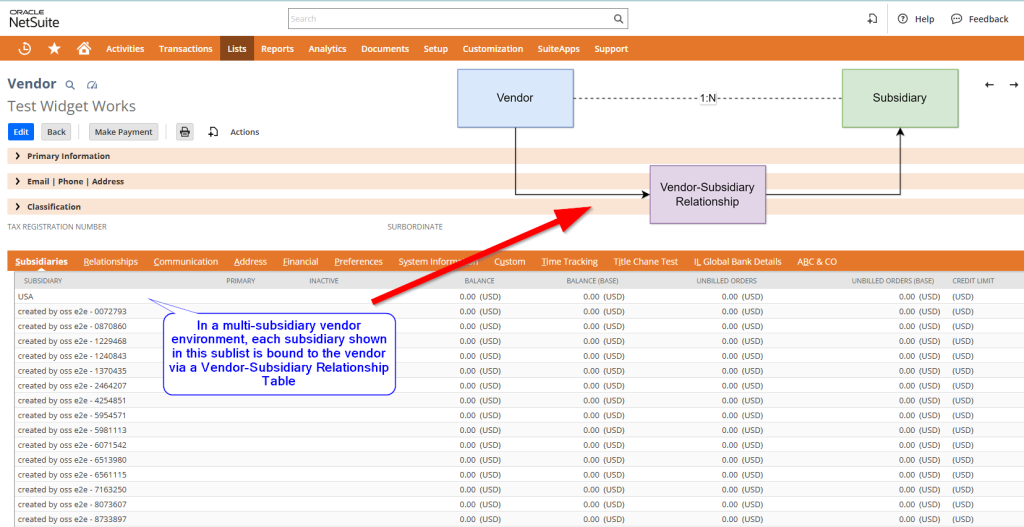The height and width of the screenshot is (527, 1024).
Task: Go to the Home house icon
Action: tap(84, 48)
